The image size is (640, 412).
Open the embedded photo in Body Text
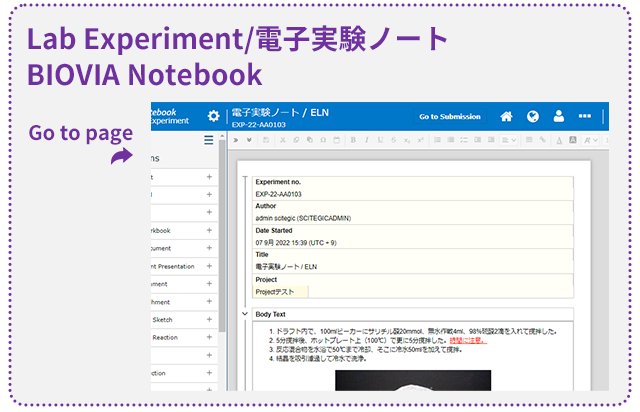click(413, 381)
